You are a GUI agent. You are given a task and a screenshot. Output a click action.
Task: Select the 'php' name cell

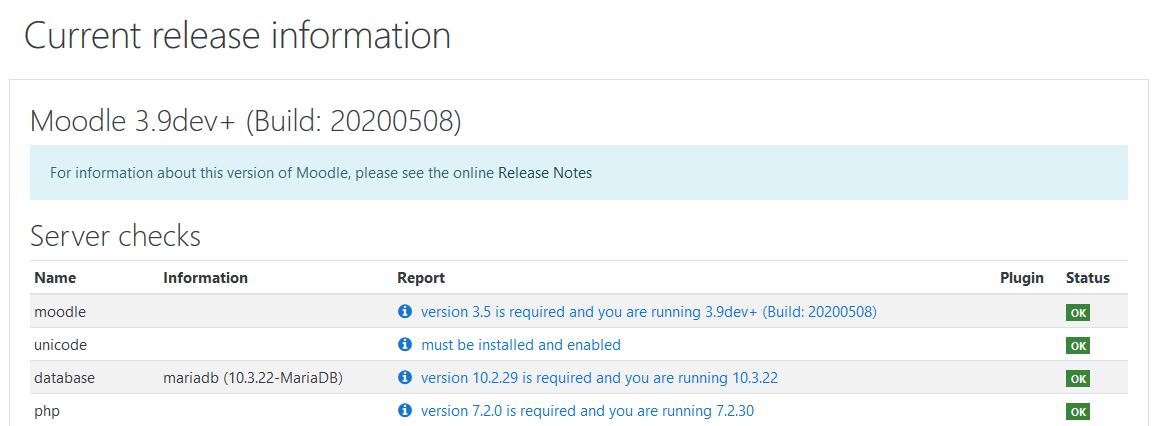coord(46,411)
